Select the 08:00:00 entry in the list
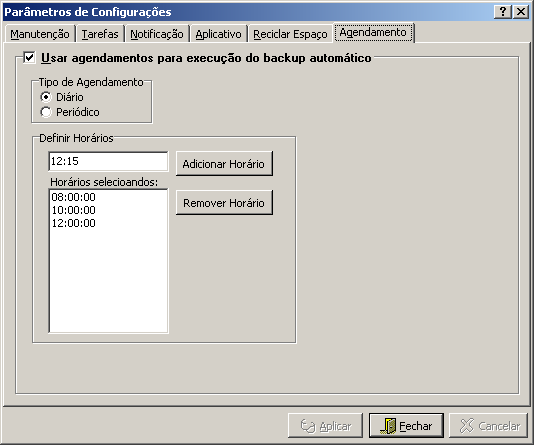The height and width of the screenshot is (445, 534). pos(108,197)
